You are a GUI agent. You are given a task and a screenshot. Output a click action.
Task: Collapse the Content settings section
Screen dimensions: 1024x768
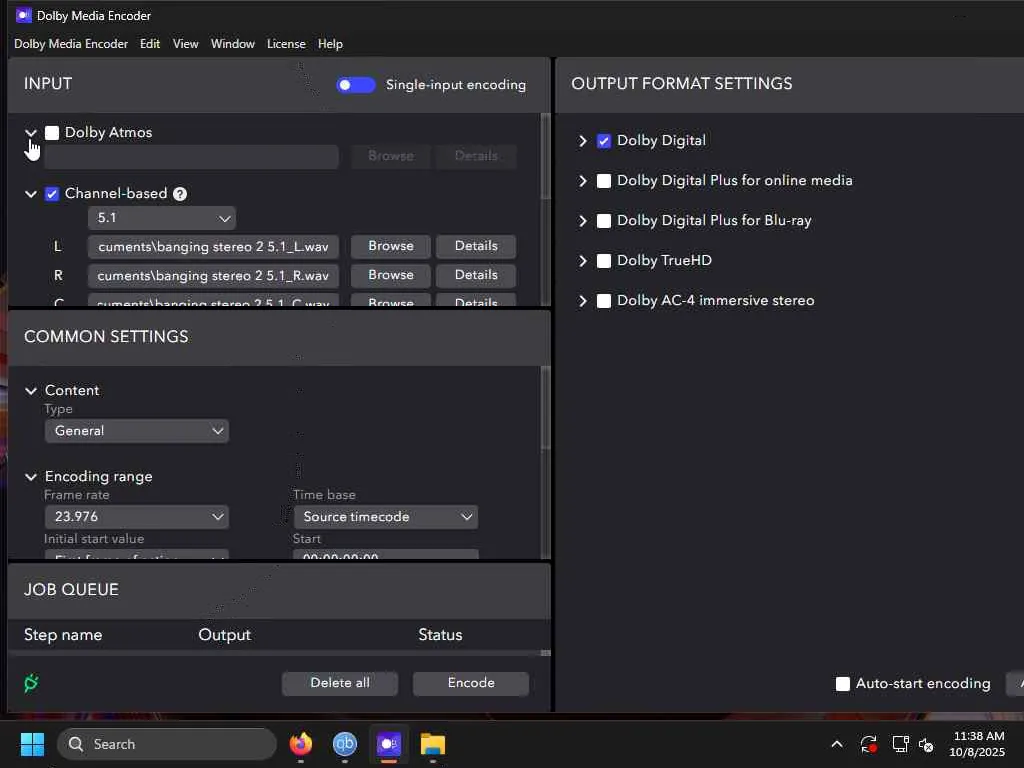click(x=31, y=391)
